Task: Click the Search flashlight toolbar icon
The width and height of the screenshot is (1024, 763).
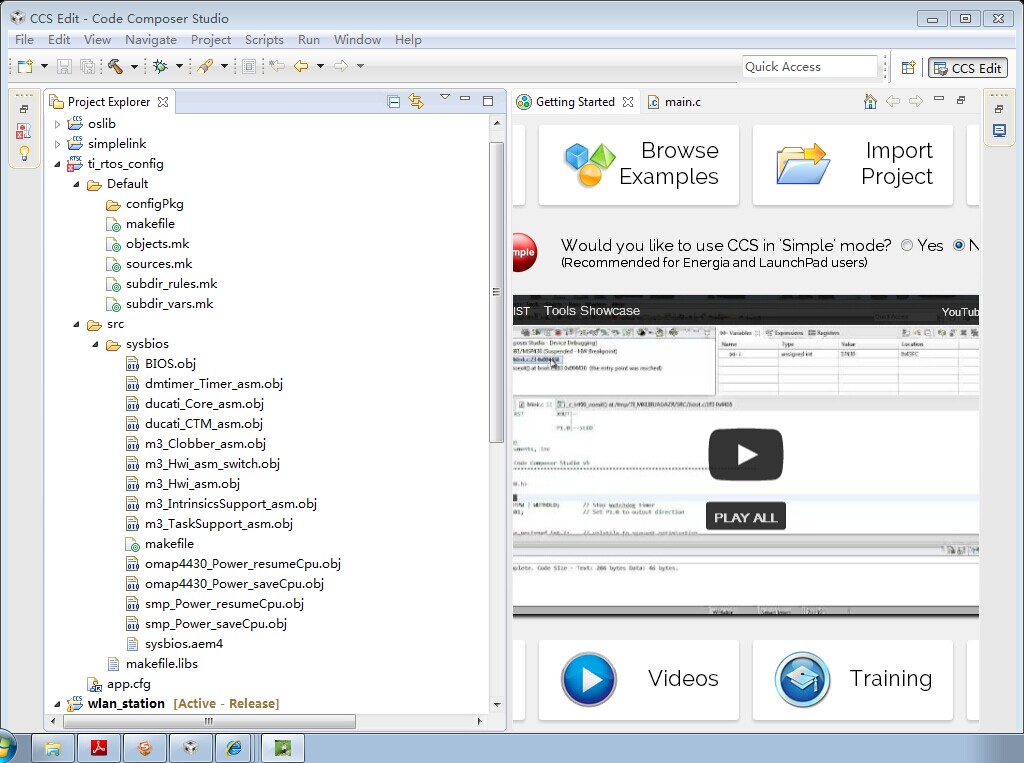Action: (x=205, y=66)
